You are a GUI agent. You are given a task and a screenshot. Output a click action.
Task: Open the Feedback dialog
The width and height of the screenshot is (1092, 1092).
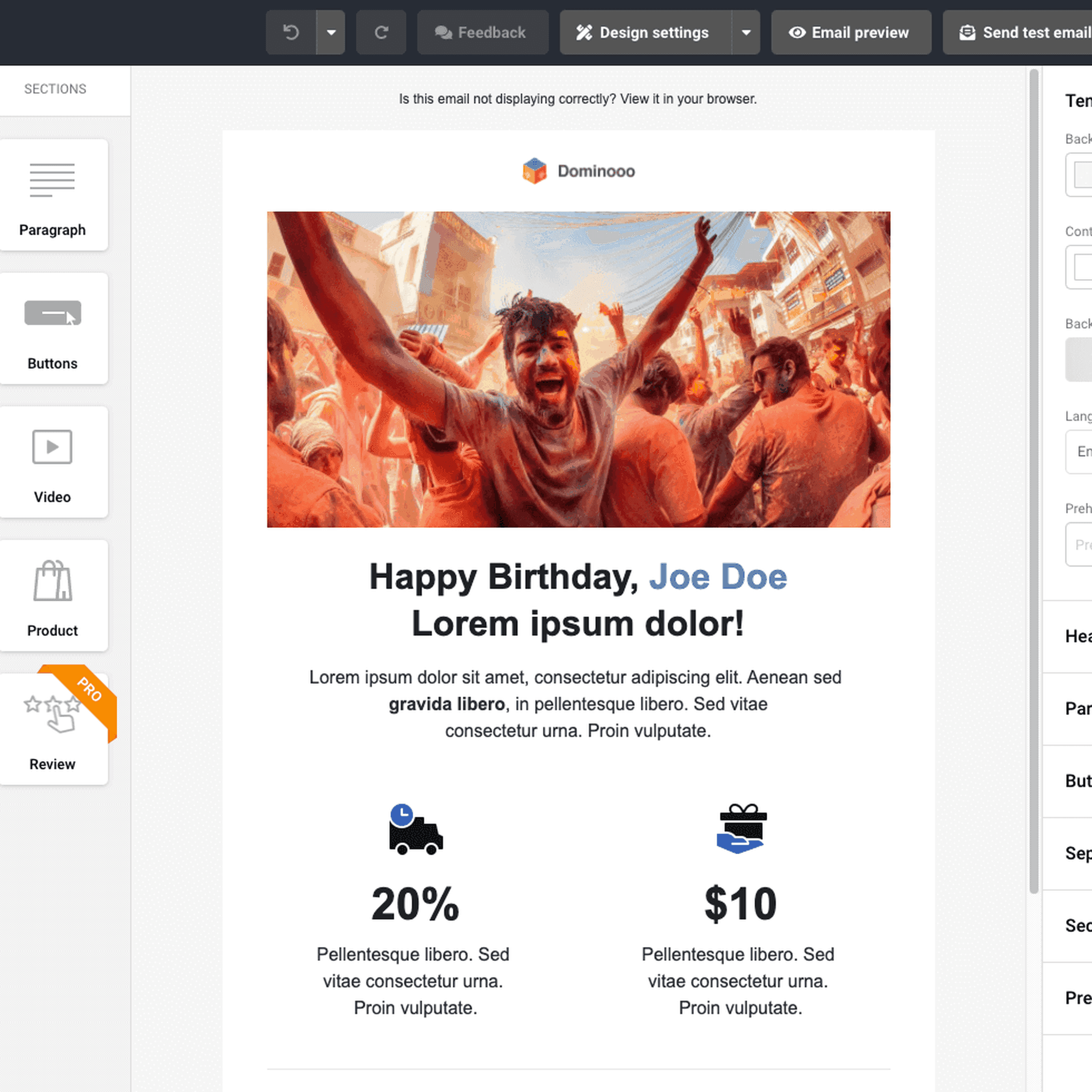click(482, 32)
